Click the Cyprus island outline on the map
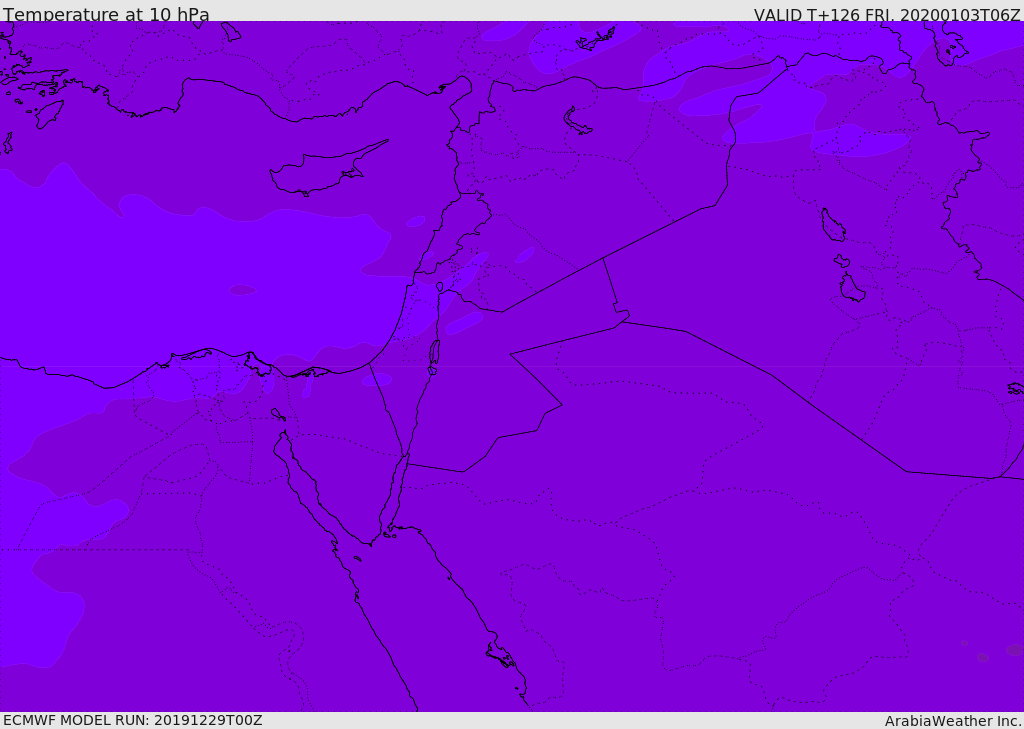 328,169
